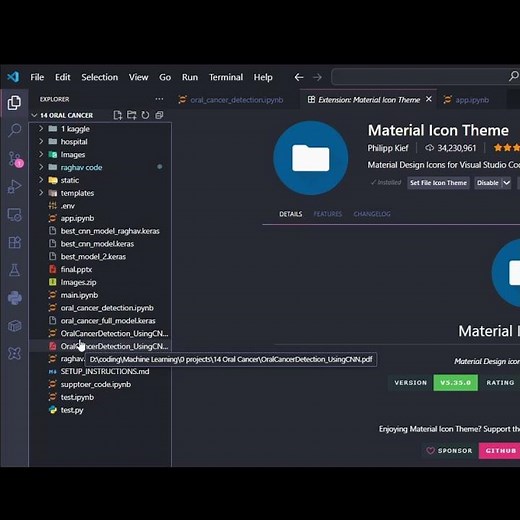
Task: Click the extension star rating
Action: [507, 148]
